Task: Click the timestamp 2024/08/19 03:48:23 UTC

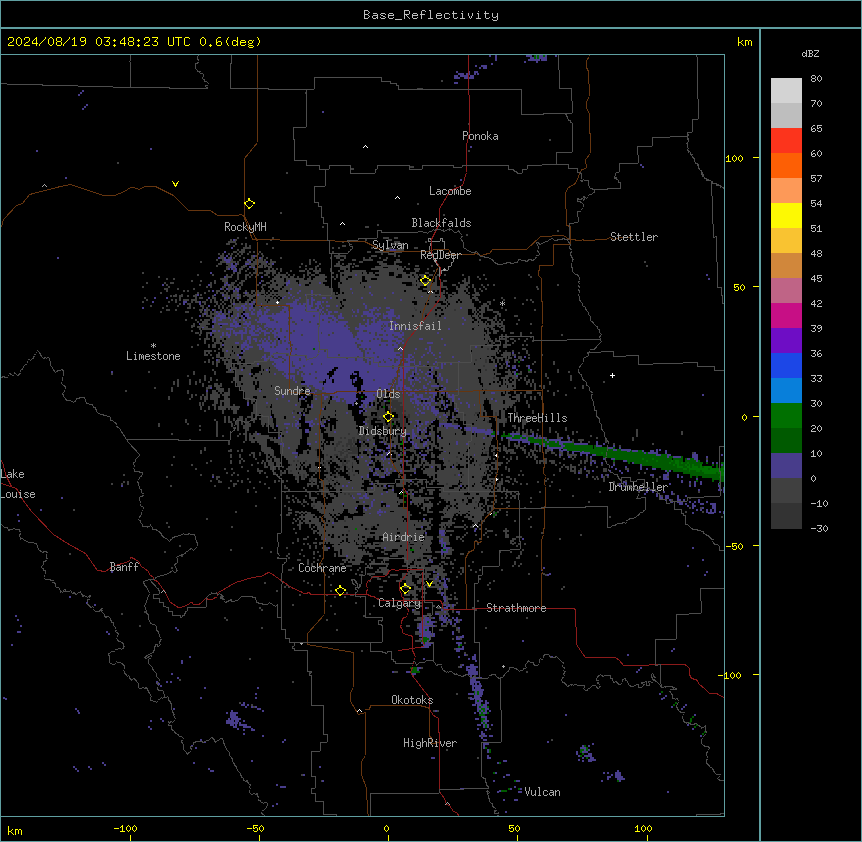Action: tap(98, 42)
